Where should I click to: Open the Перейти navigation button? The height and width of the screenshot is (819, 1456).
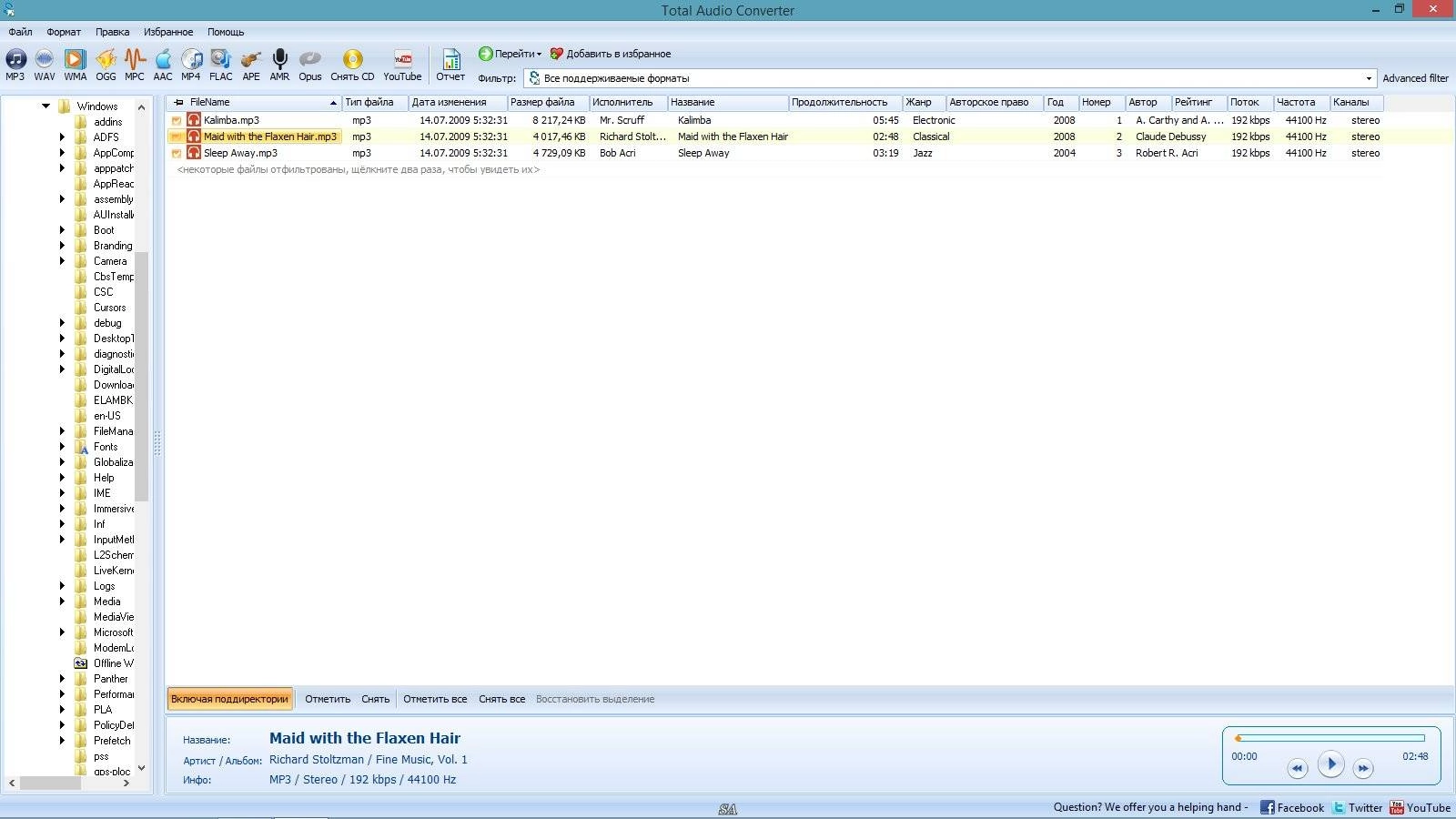(511, 54)
